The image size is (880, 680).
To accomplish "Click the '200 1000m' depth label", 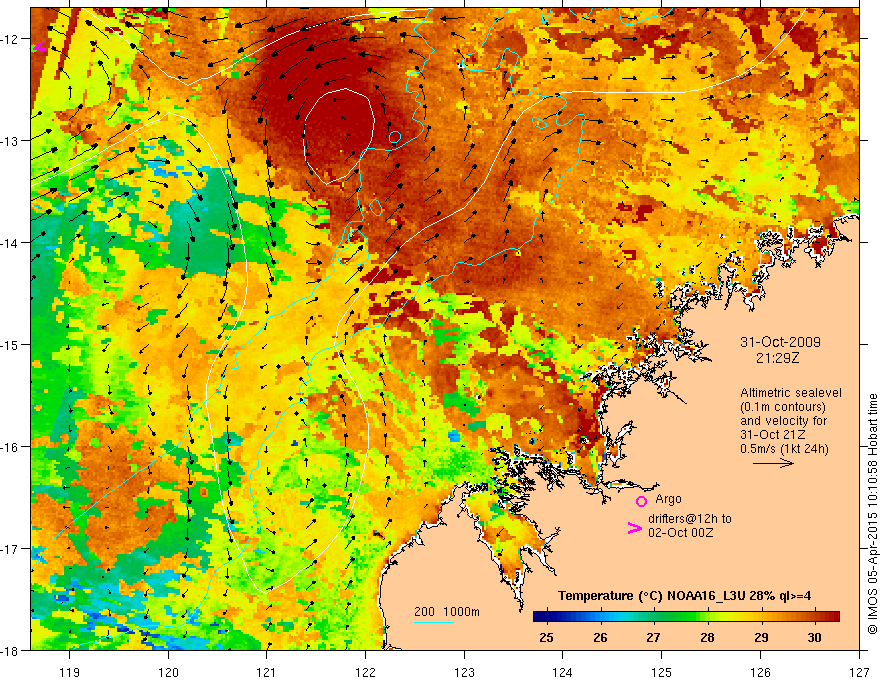I will [x=447, y=612].
